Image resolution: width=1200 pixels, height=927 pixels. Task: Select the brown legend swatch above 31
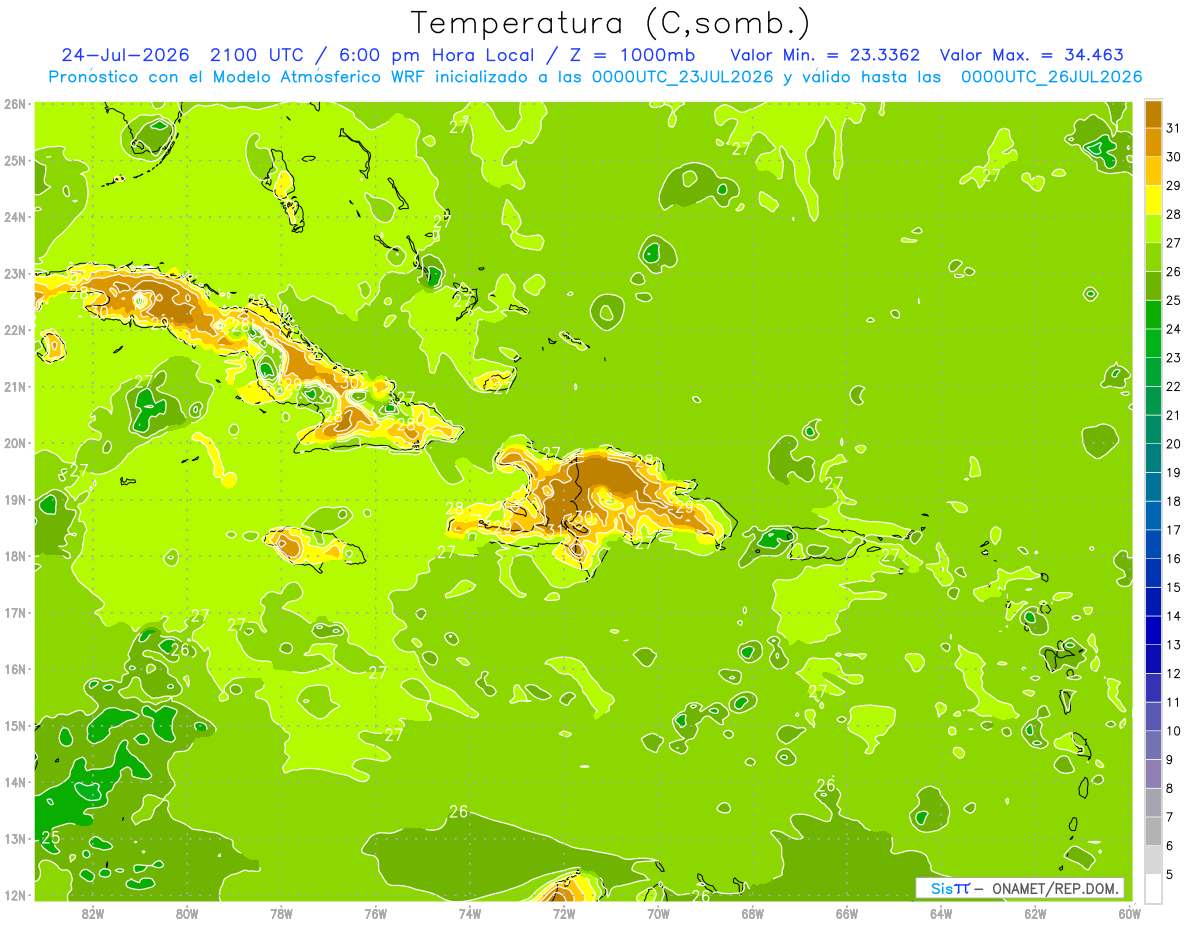1153,114
